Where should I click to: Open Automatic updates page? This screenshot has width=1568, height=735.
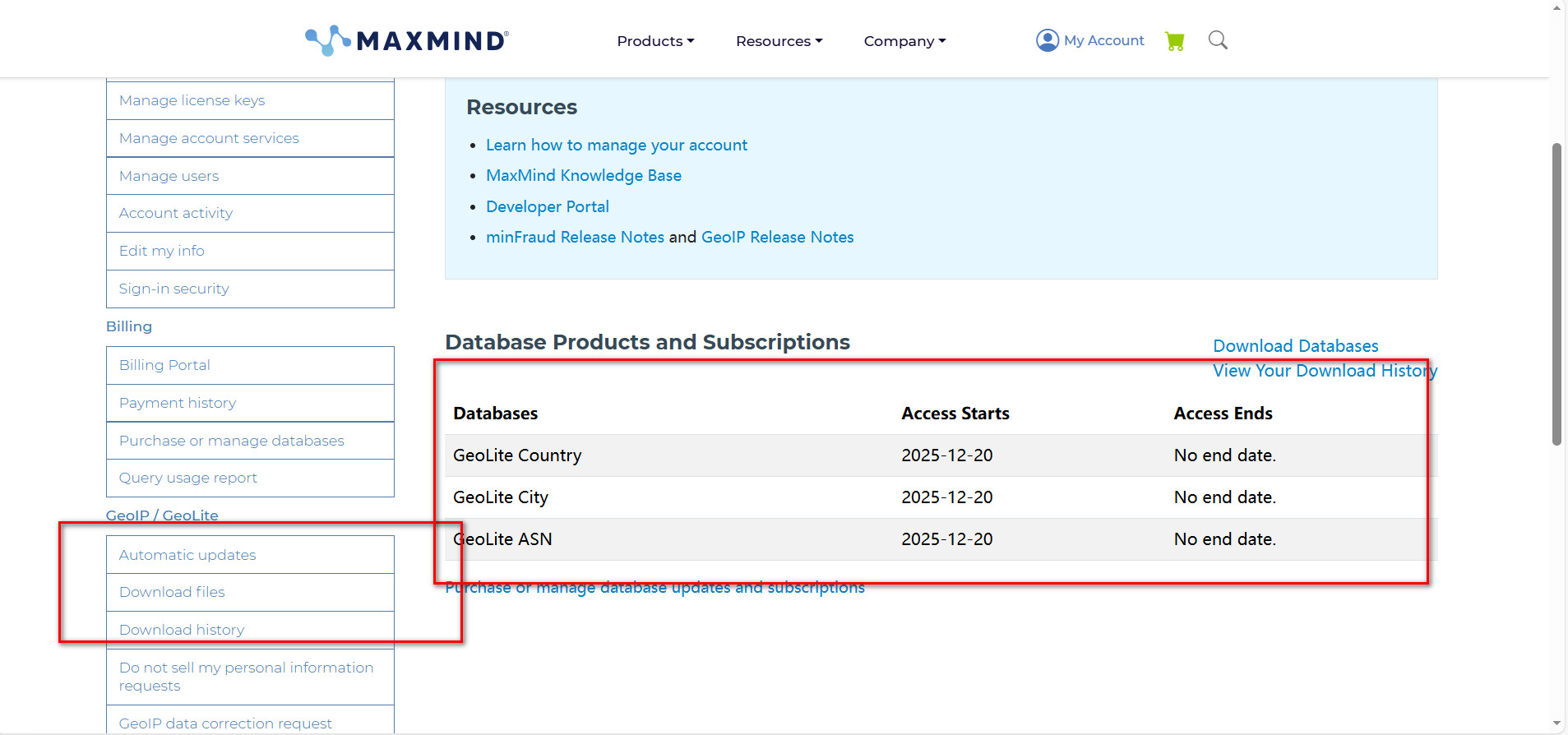pyautogui.click(x=250, y=555)
